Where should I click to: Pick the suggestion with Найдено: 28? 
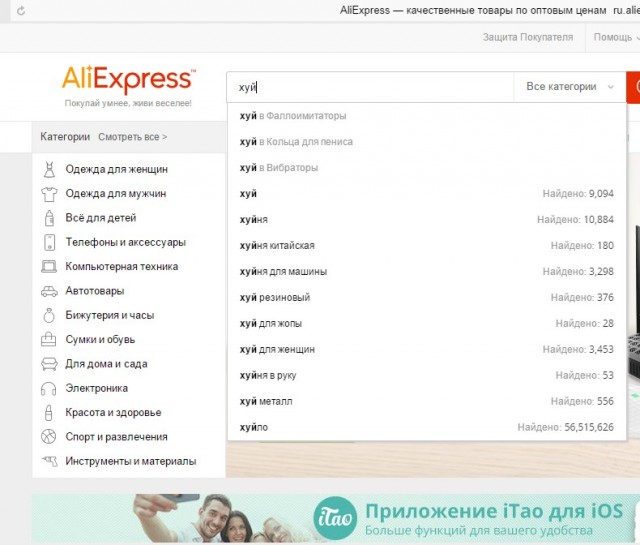coord(427,323)
